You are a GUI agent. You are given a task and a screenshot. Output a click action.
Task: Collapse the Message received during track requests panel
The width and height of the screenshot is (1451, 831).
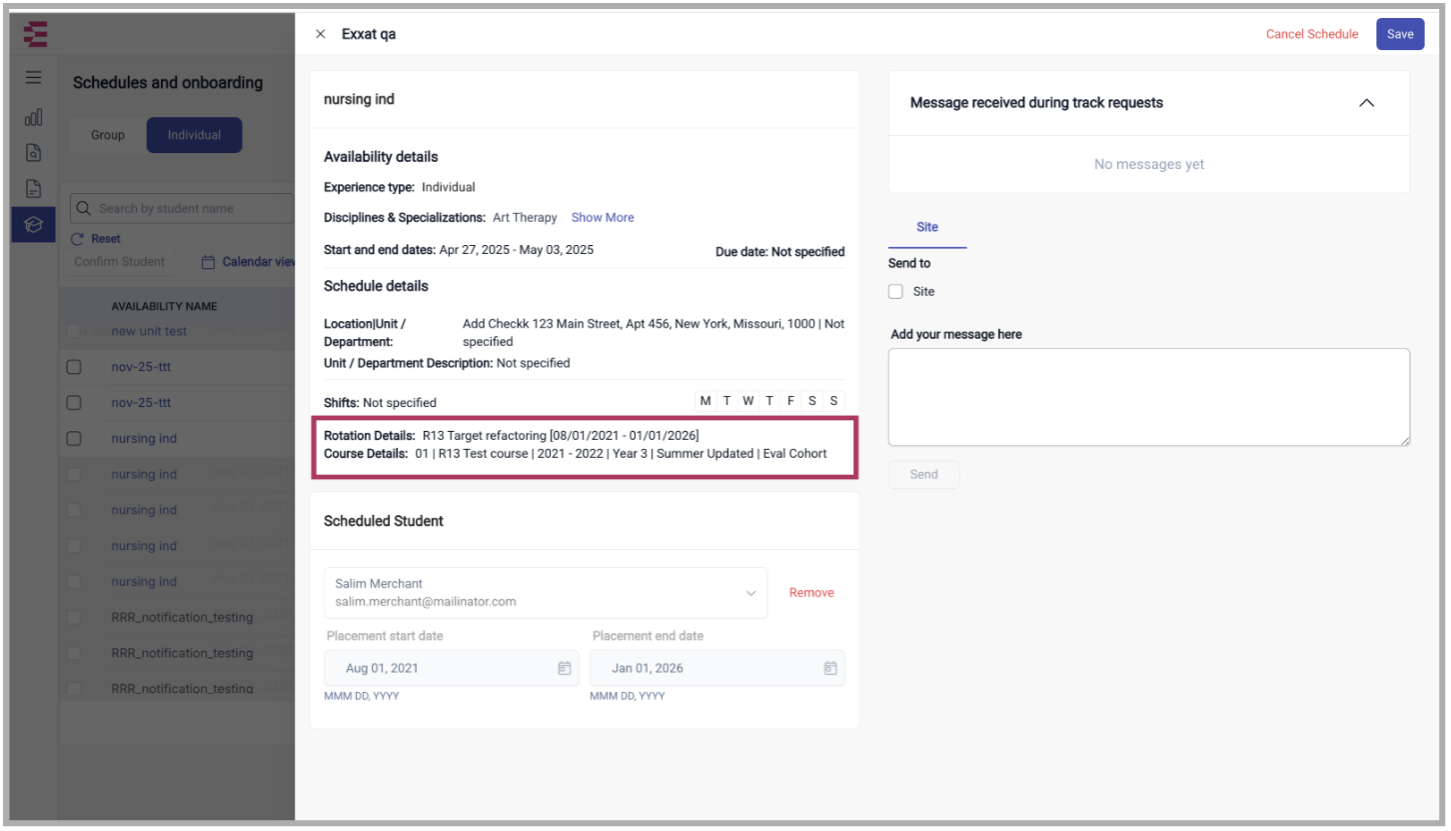[x=1366, y=103]
